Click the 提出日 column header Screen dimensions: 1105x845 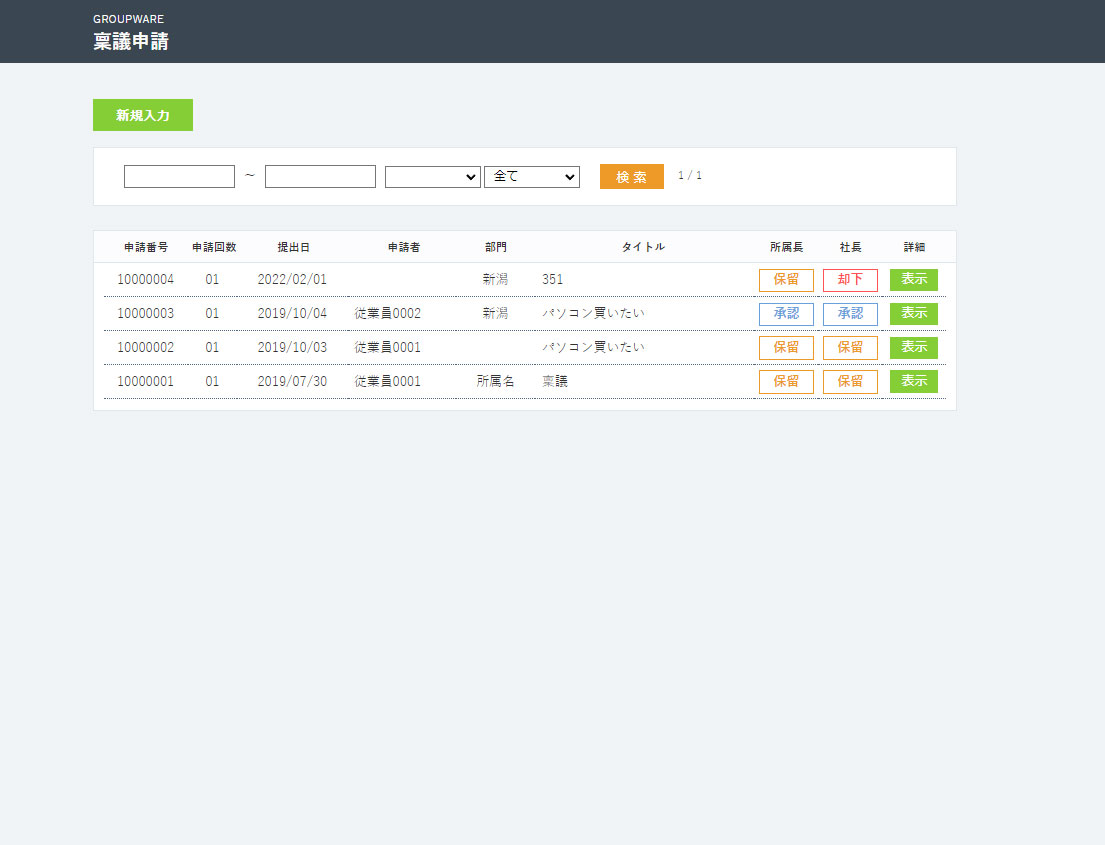tap(293, 247)
